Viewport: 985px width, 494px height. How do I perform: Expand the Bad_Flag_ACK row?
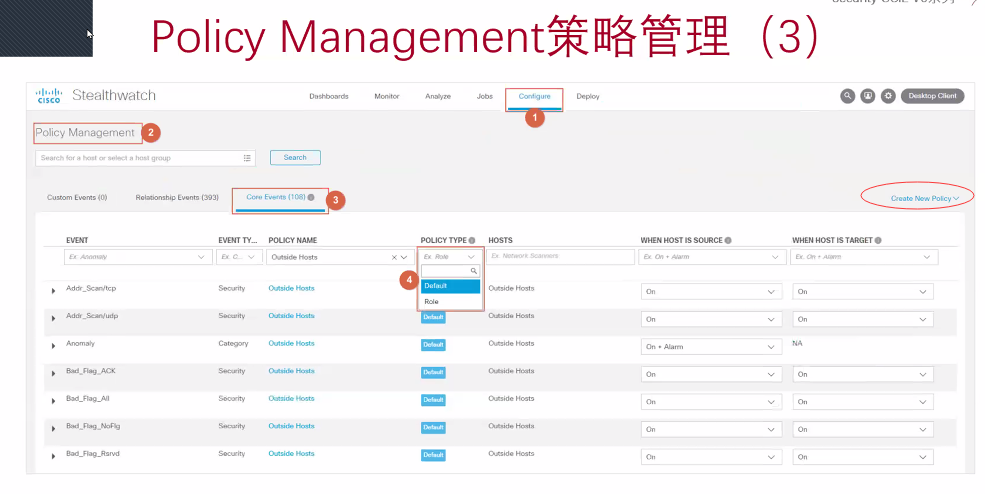(53, 373)
